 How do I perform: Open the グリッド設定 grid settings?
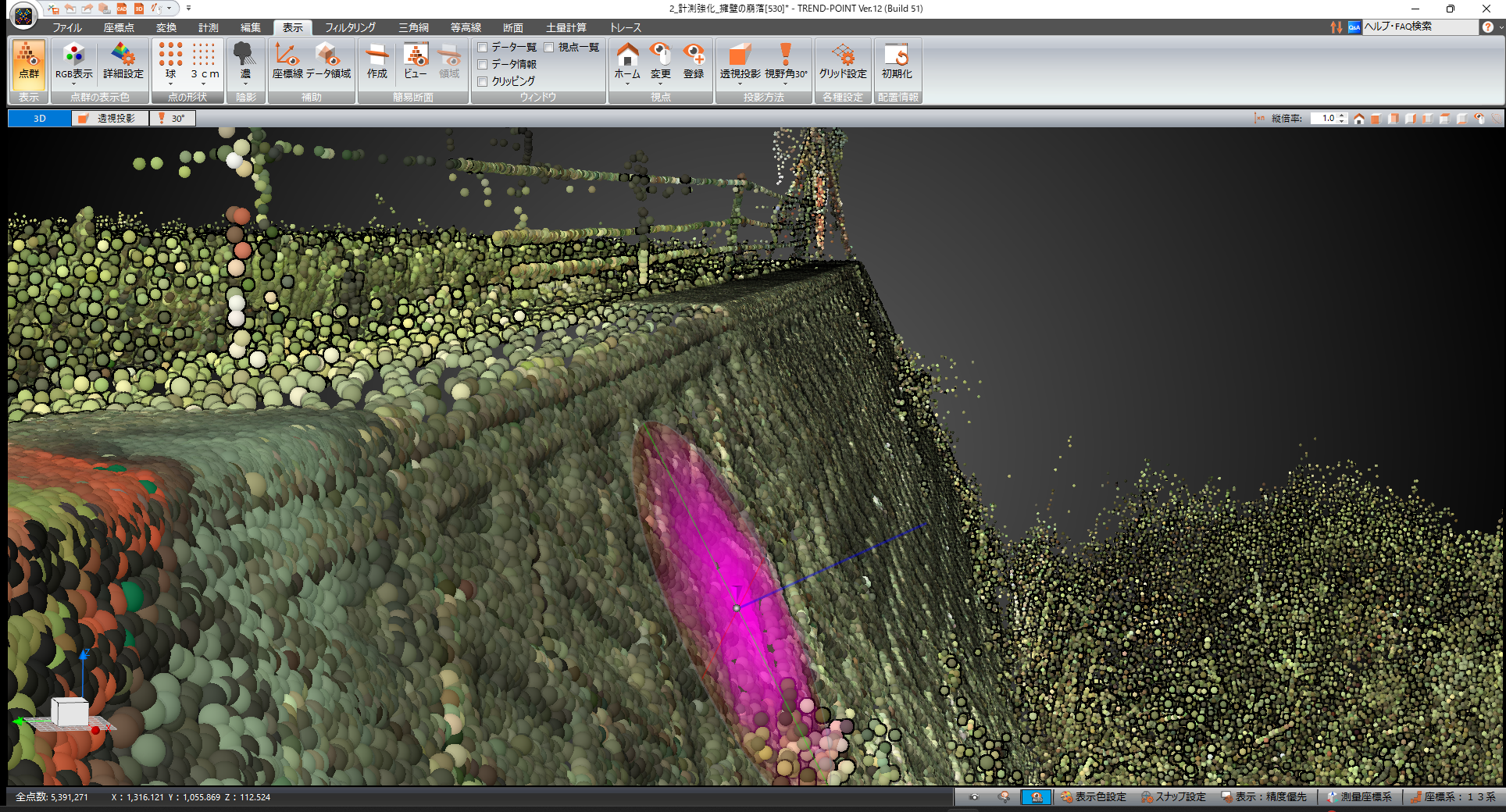click(843, 62)
